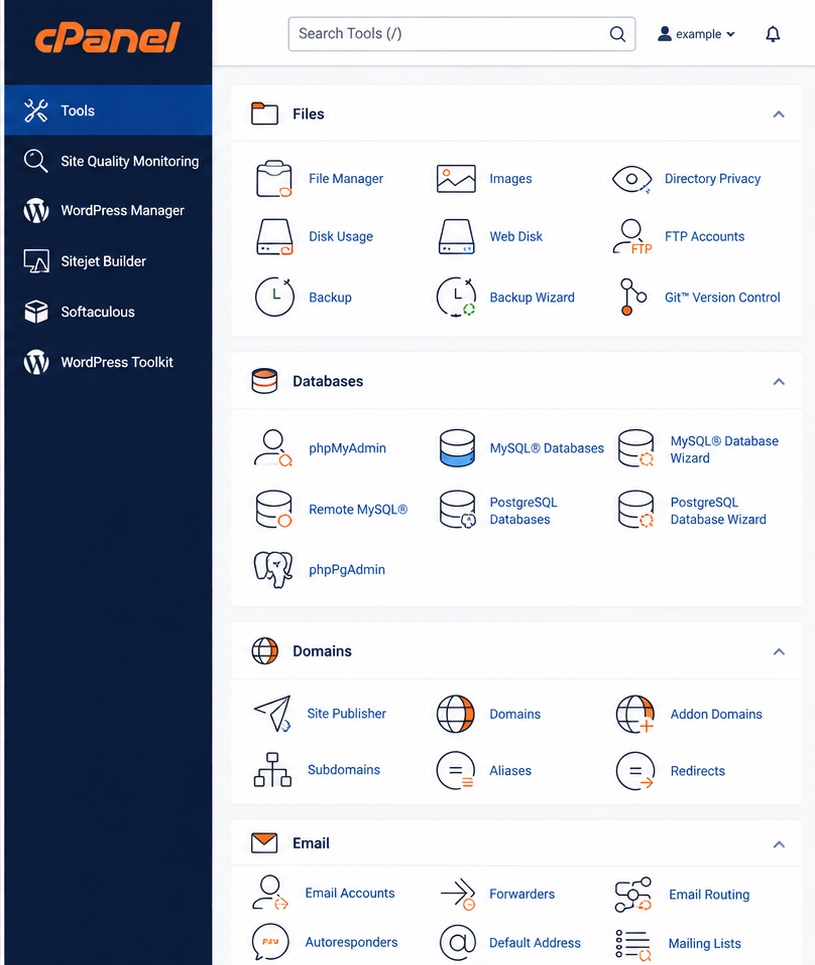Screen dimensions: 815x965
Task: Click the Files section header title
Action: (x=308, y=114)
